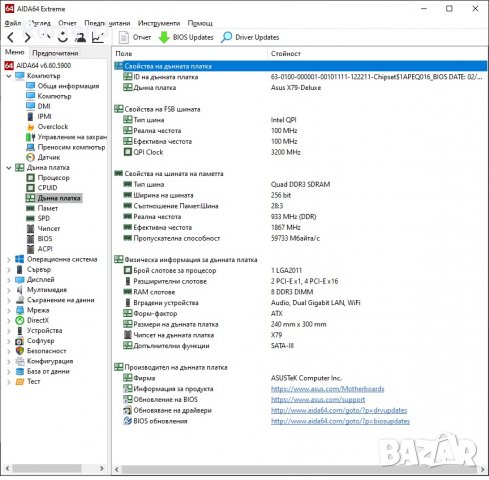The image size is (489, 480).
Task: Click the SPD icon in tree
Action: [30, 218]
